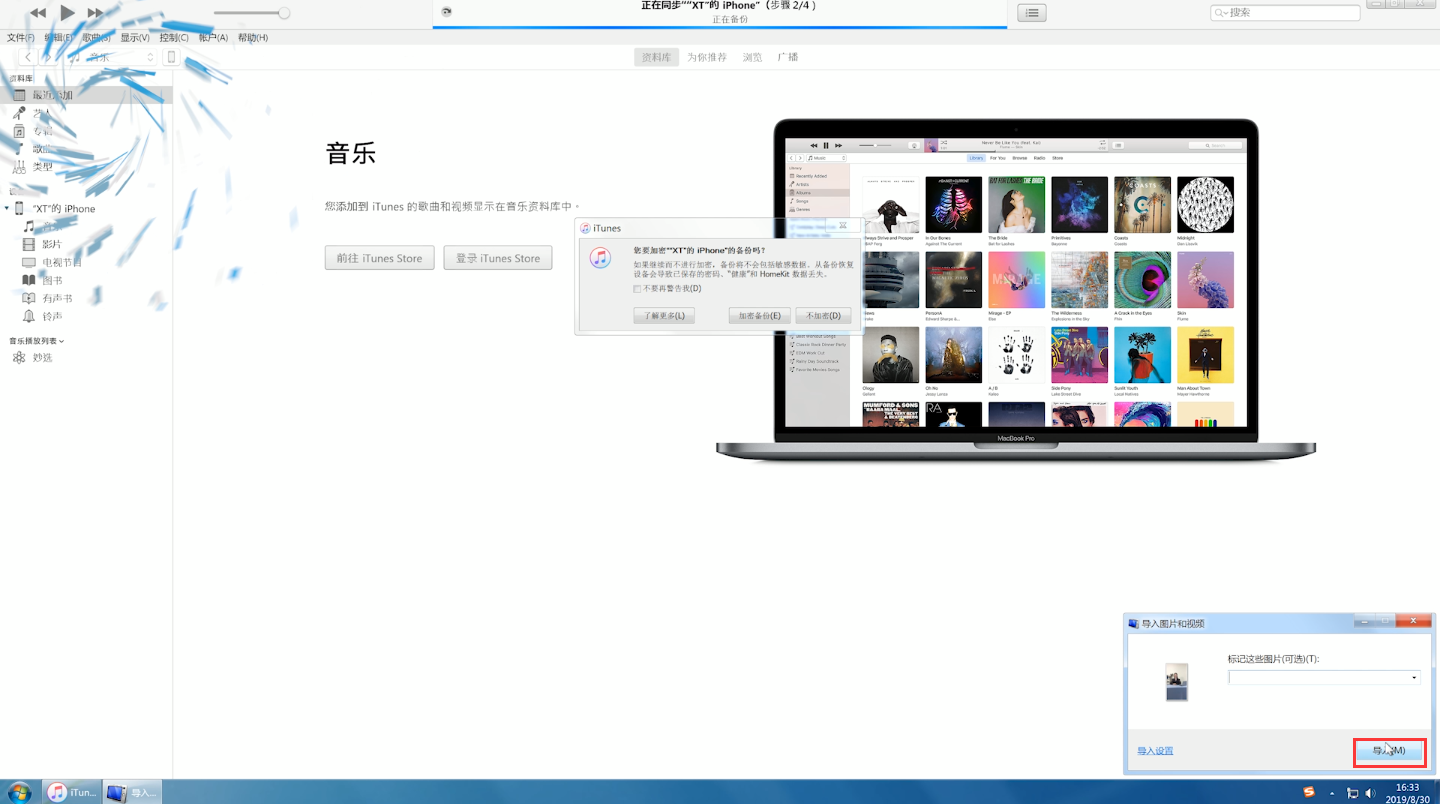Image resolution: width=1440 pixels, height=804 pixels.
Task: Open the Up Next list button
Action: 1032,13
